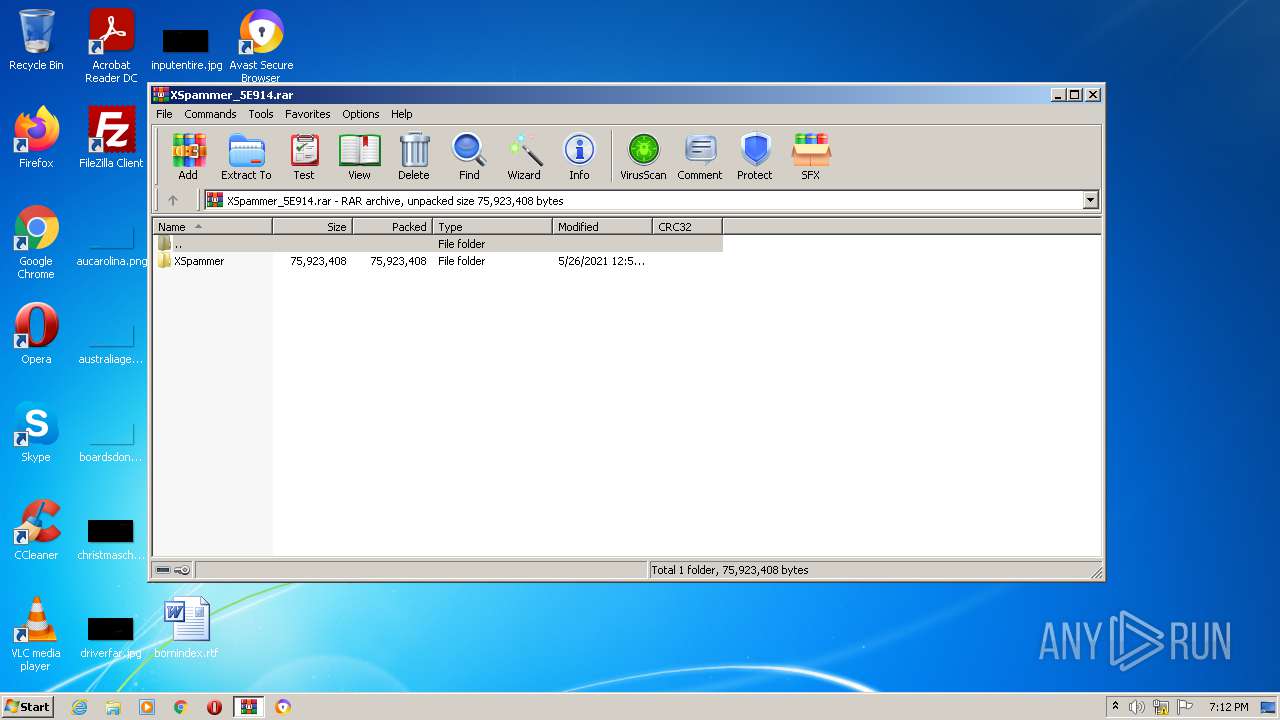
Task: Sort by Name column header
Action: point(212,227)
